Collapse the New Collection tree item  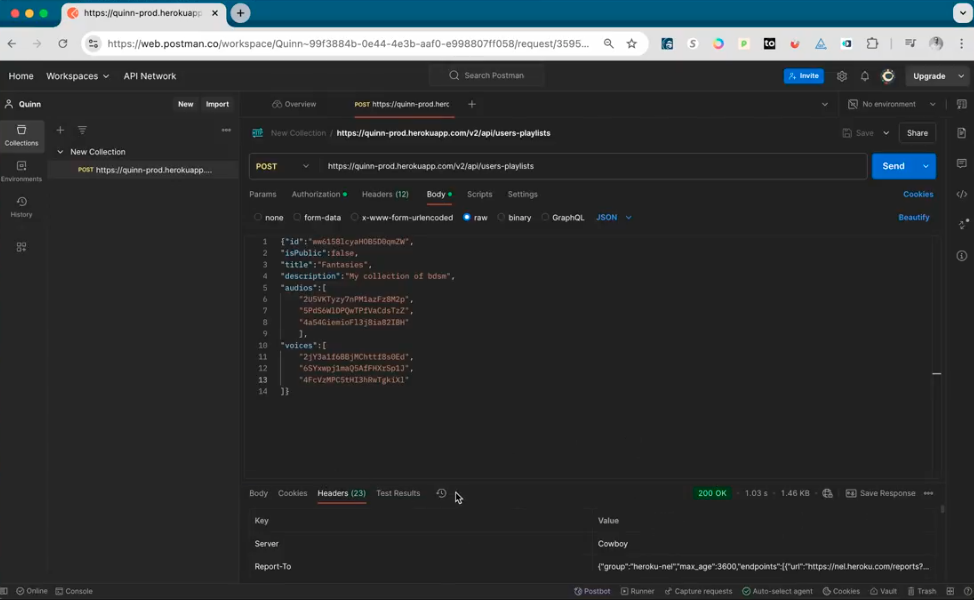tap(60, 152)
